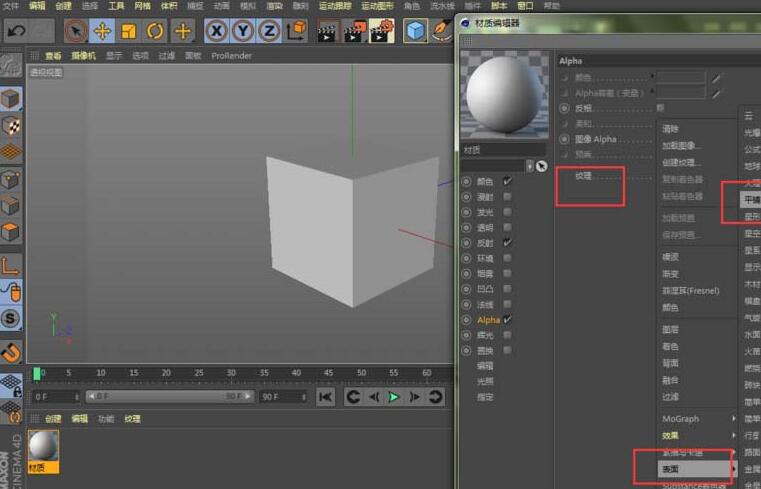Image resolution: width=761 pixels, height=489 pixels.
Task: Click the 材质 name field in material editor
Action: (503, 150)
